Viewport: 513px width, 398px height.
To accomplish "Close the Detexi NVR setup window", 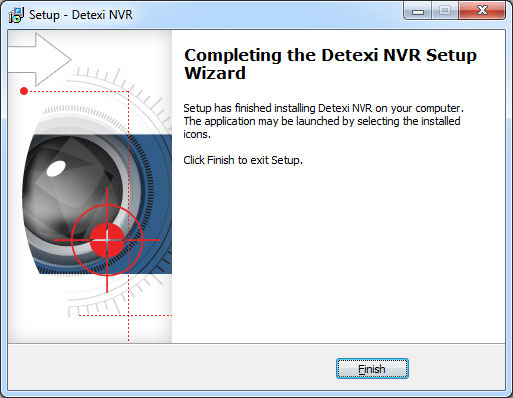I will [482, 10].
